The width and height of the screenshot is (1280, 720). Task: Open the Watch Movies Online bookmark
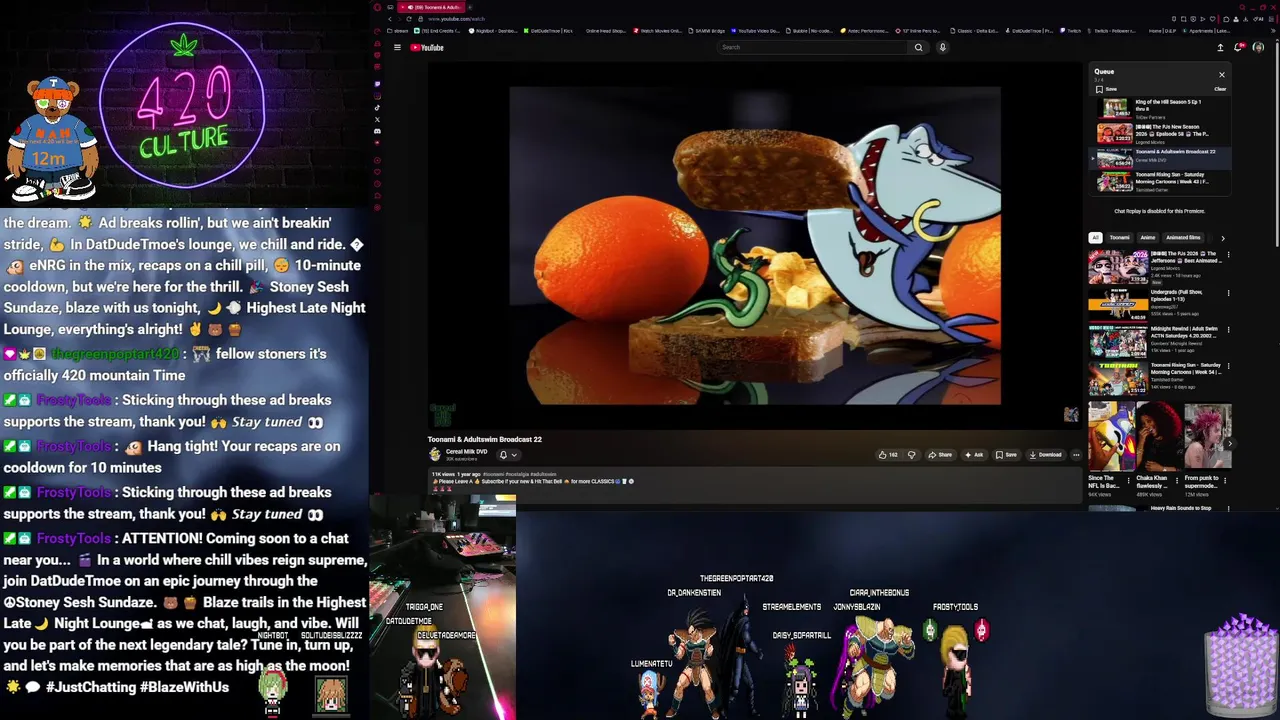click(658, 31)
